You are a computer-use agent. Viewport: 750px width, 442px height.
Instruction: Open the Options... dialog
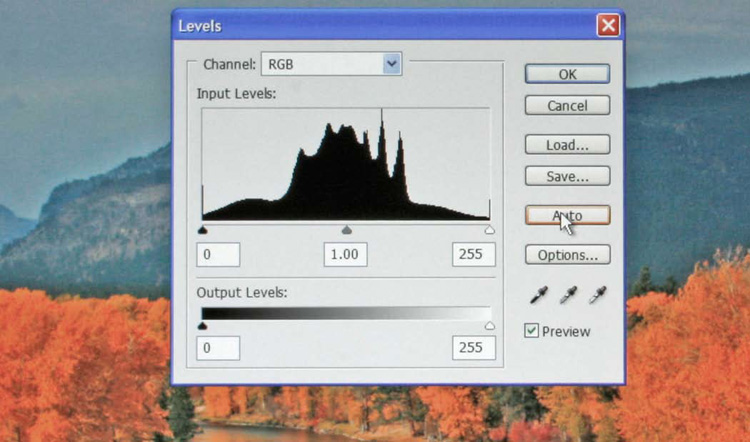pos(567,255)
